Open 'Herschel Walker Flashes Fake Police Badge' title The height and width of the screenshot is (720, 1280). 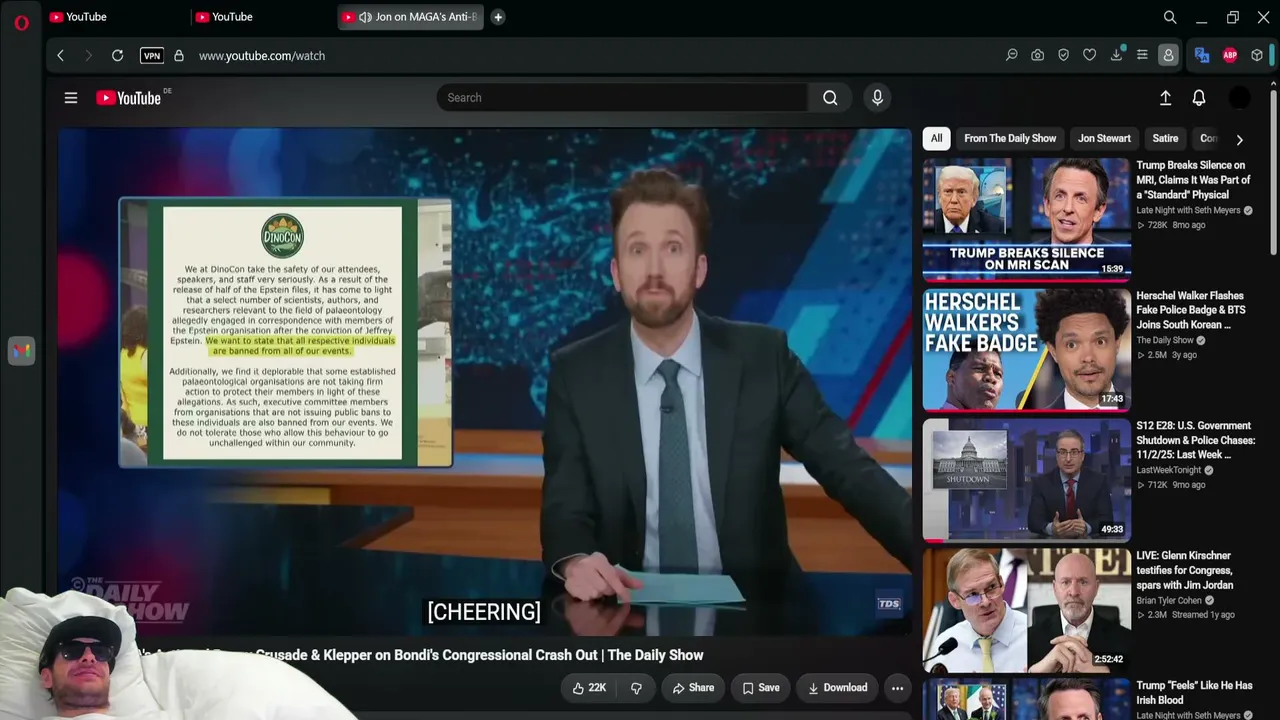(x=1191, y=310)
